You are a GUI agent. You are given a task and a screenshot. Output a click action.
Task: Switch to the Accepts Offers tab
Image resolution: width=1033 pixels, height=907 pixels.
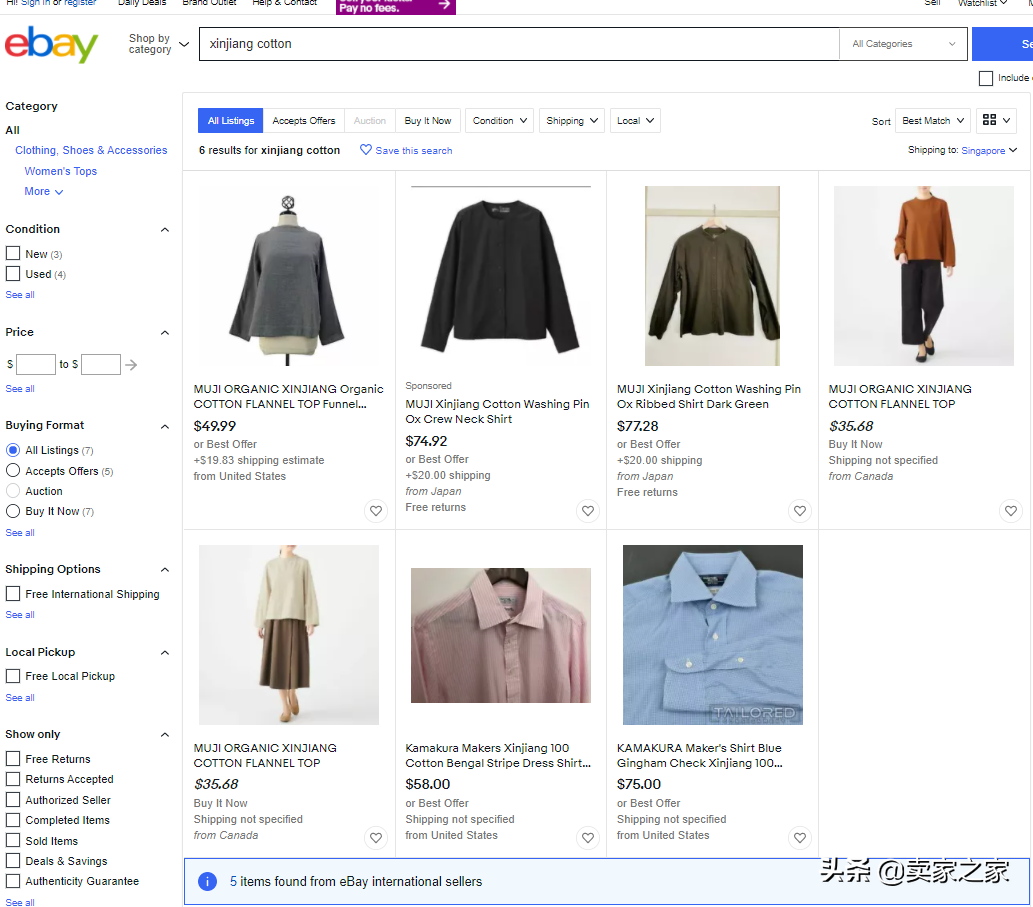tap(303, 120)
